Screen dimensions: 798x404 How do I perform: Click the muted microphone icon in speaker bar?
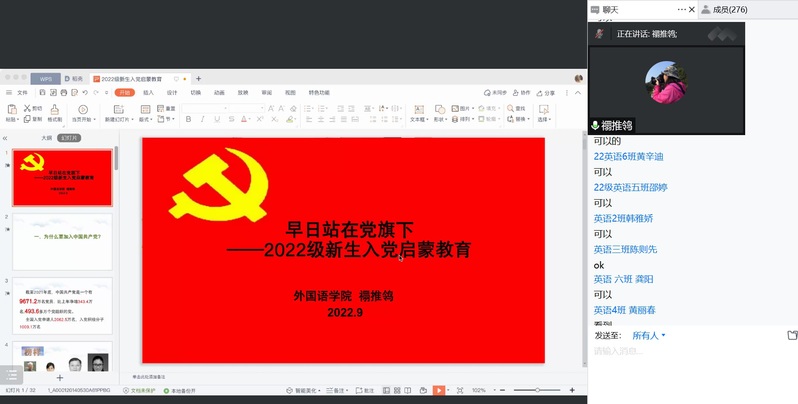tap(600, 34)
